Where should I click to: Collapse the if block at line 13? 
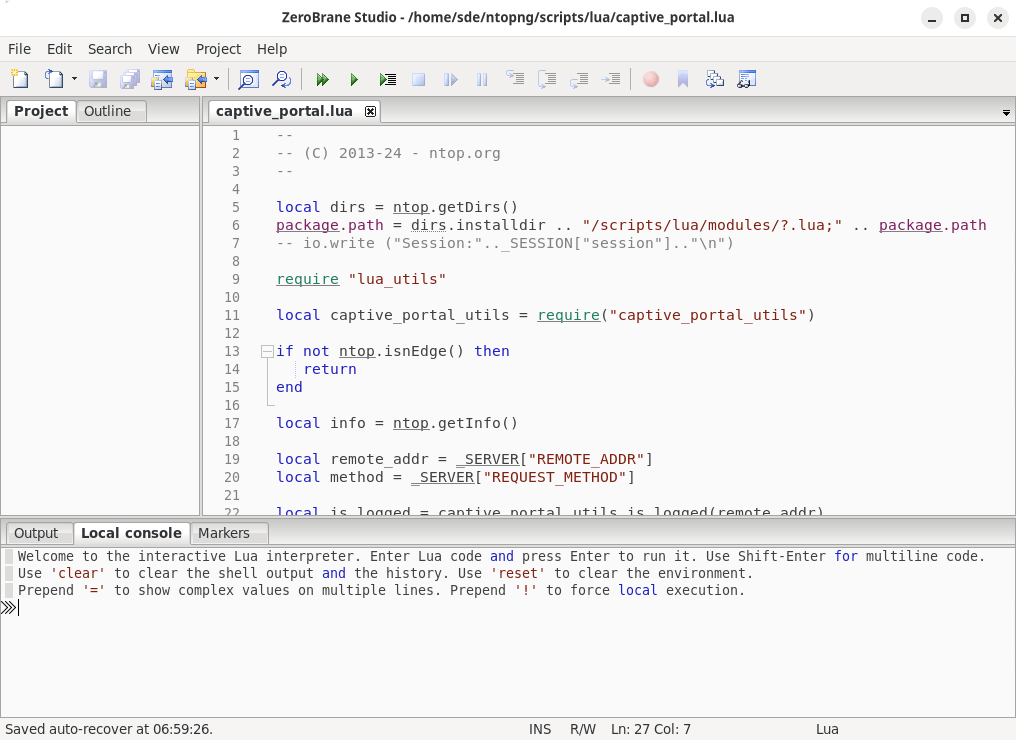tap(267, 351)
